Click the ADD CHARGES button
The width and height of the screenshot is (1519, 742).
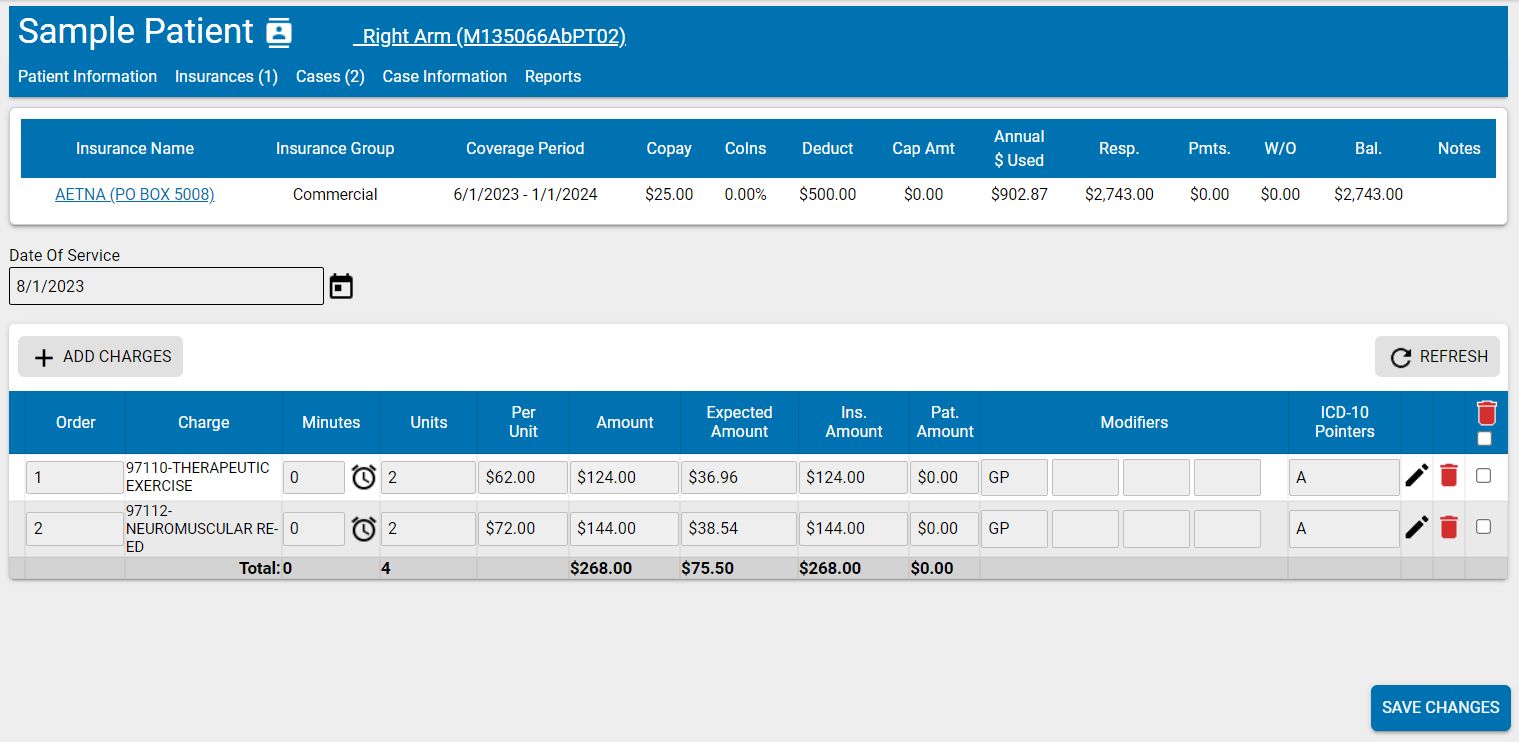coord(101,357)
